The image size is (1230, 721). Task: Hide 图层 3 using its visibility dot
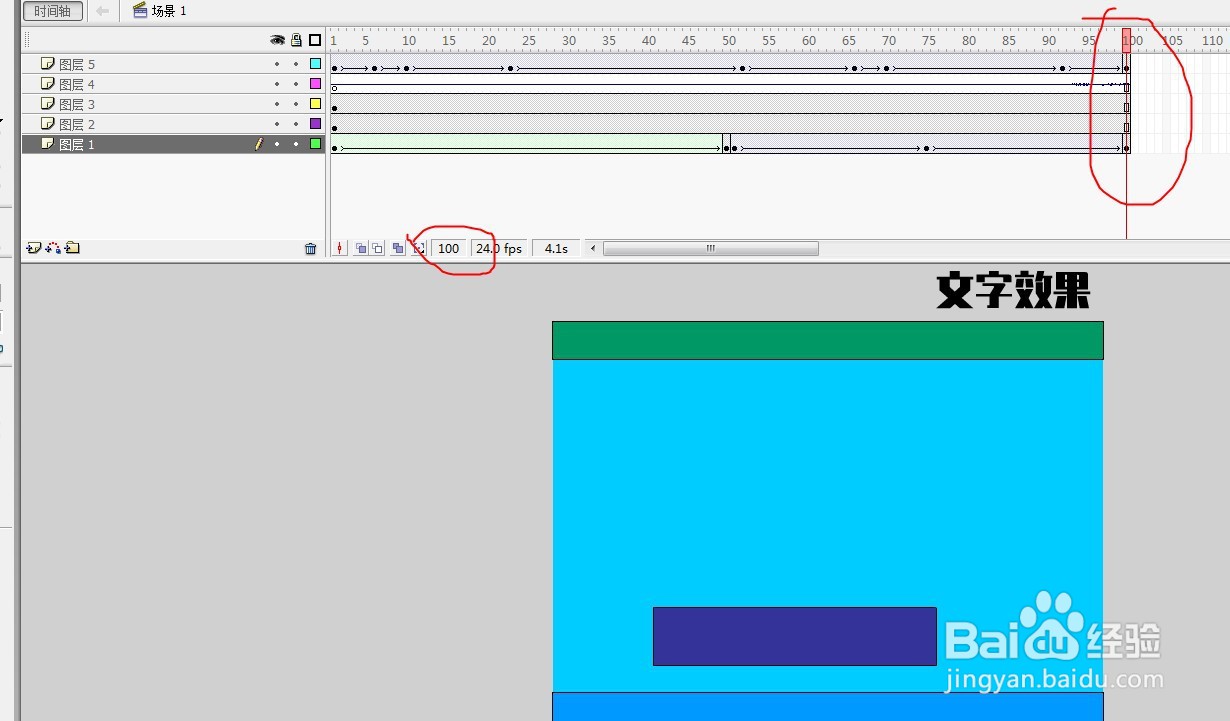pos(277,104)
